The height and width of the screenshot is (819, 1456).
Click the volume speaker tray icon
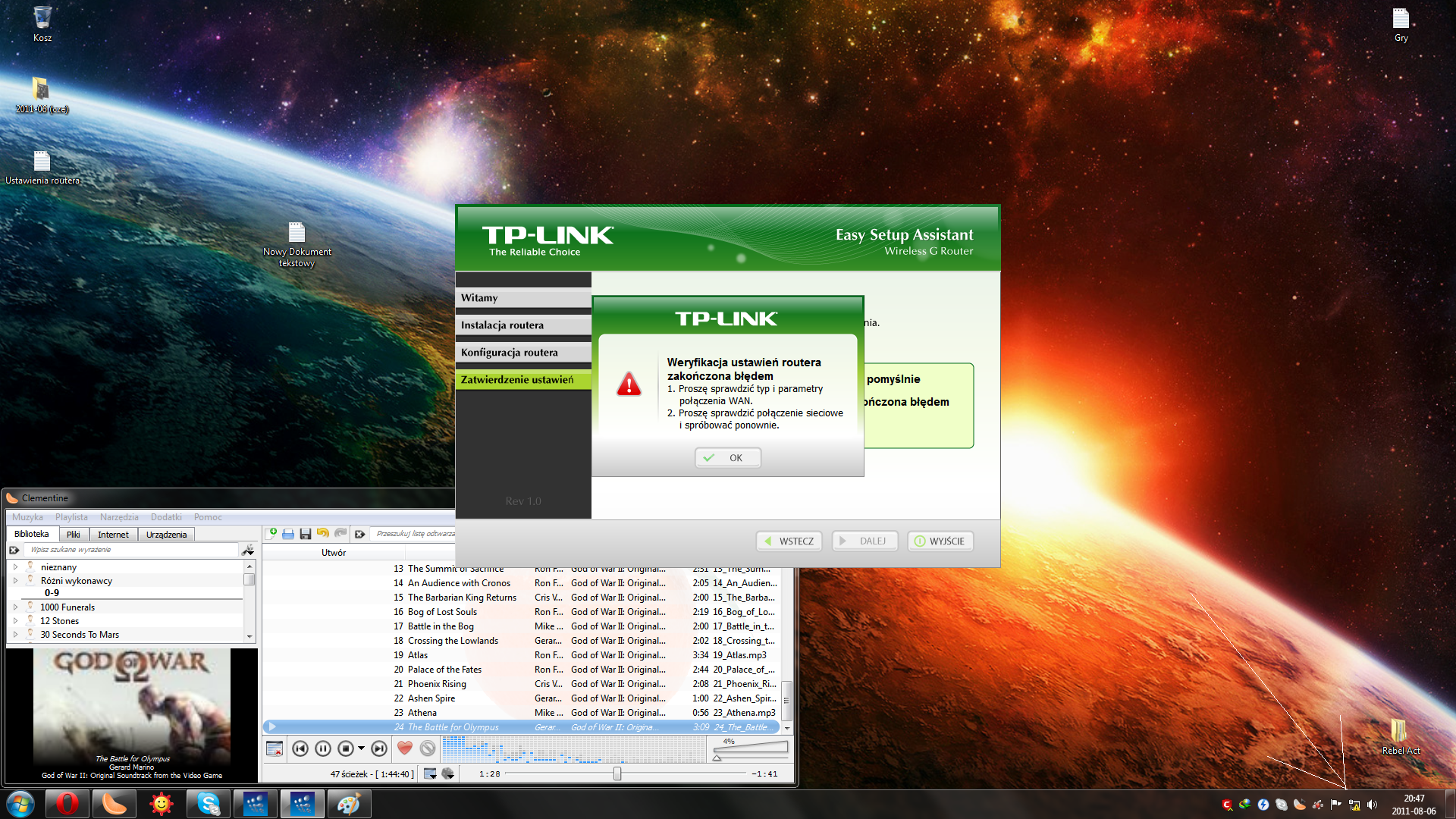pyautogui.click(x=1372, y=805)
